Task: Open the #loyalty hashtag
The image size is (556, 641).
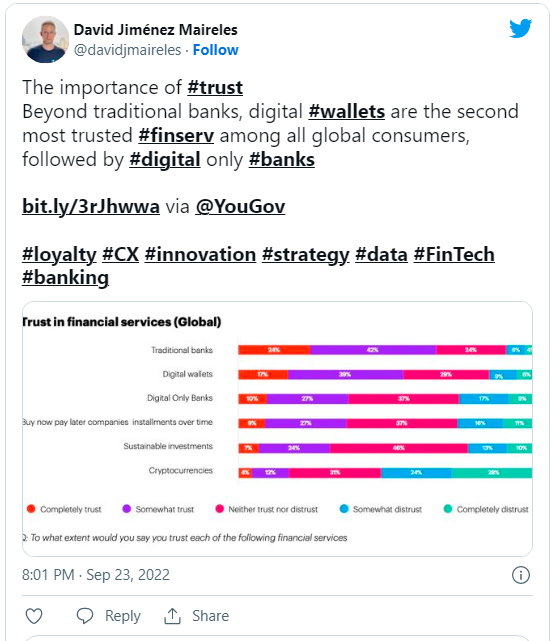Action: (59, 254)
